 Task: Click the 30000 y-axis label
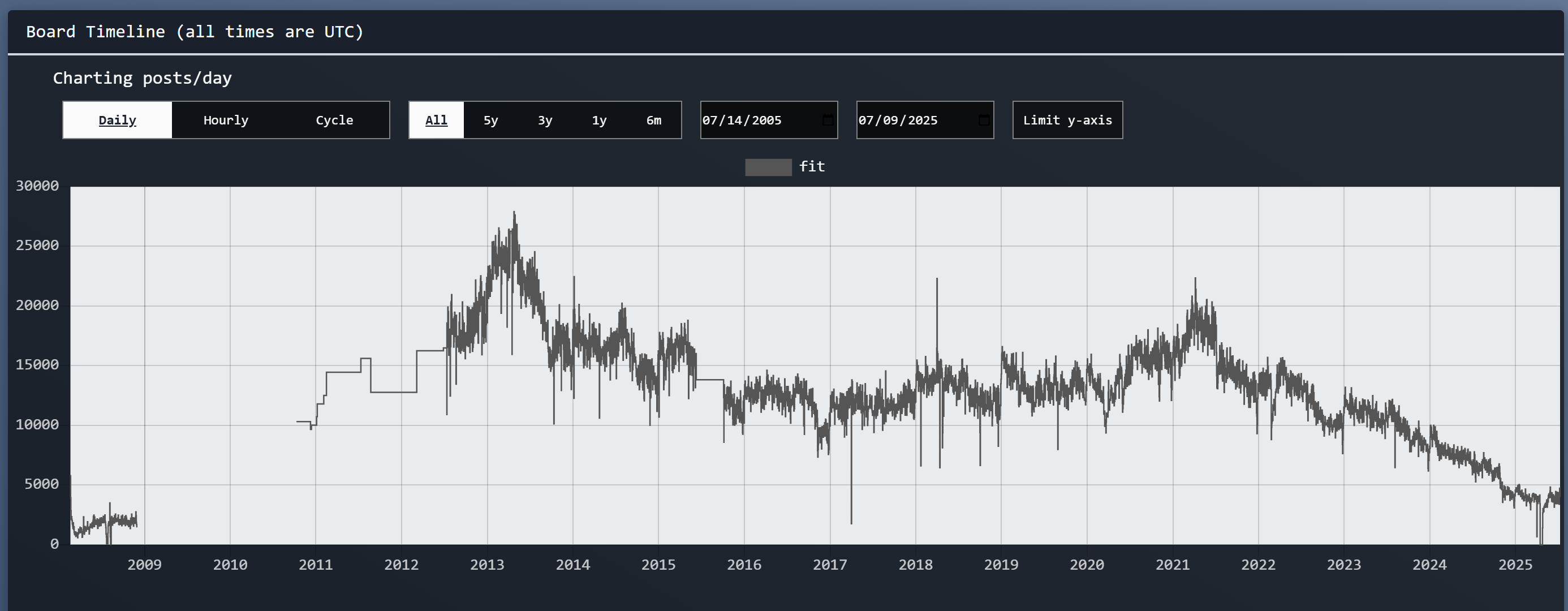coord(37,186)
